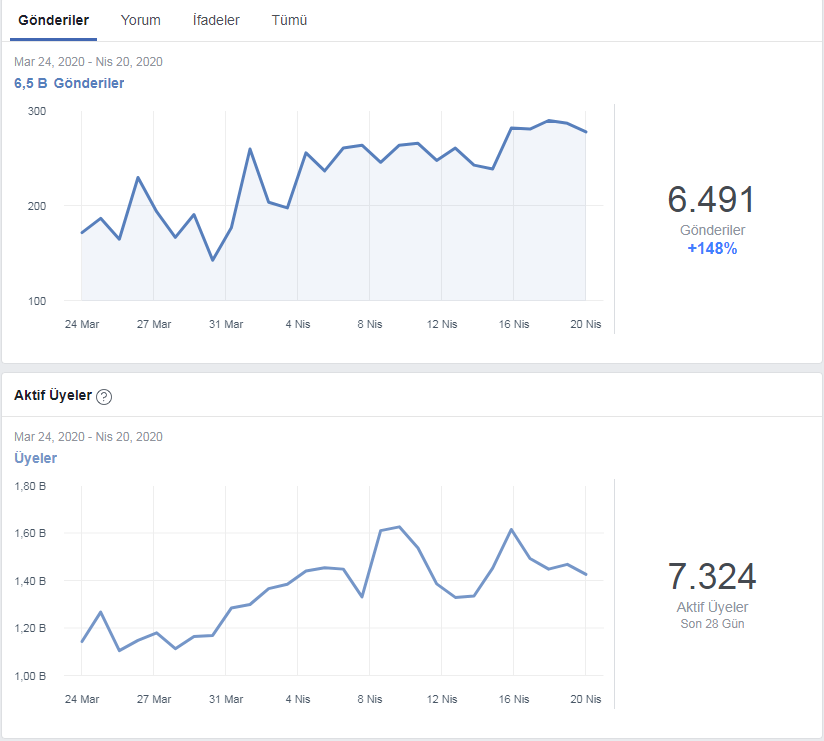Click the Aktif Üyeler section heading
The image size is (824, 741).
pyautogui.click(x=53, y=396)
